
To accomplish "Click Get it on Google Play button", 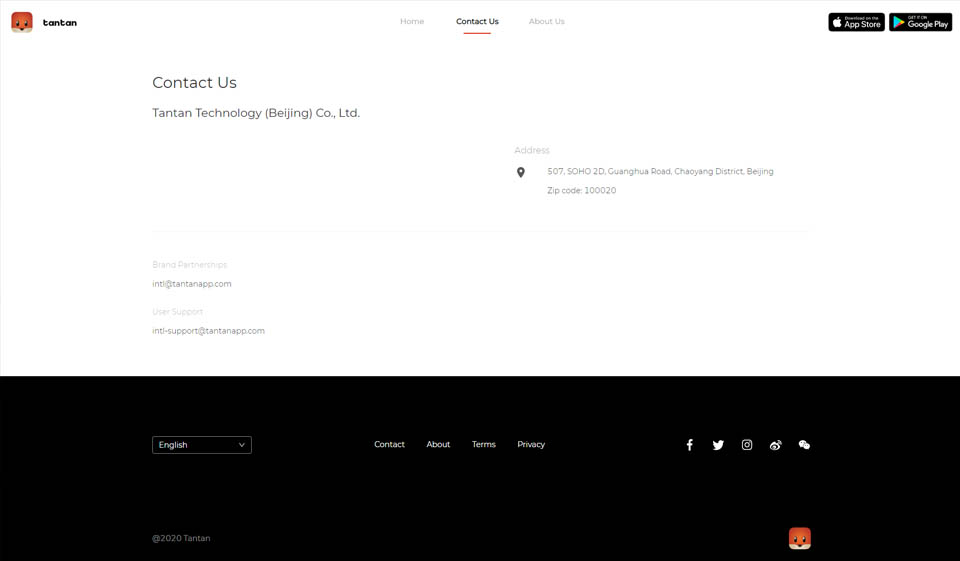I will (x=920, y=22).
